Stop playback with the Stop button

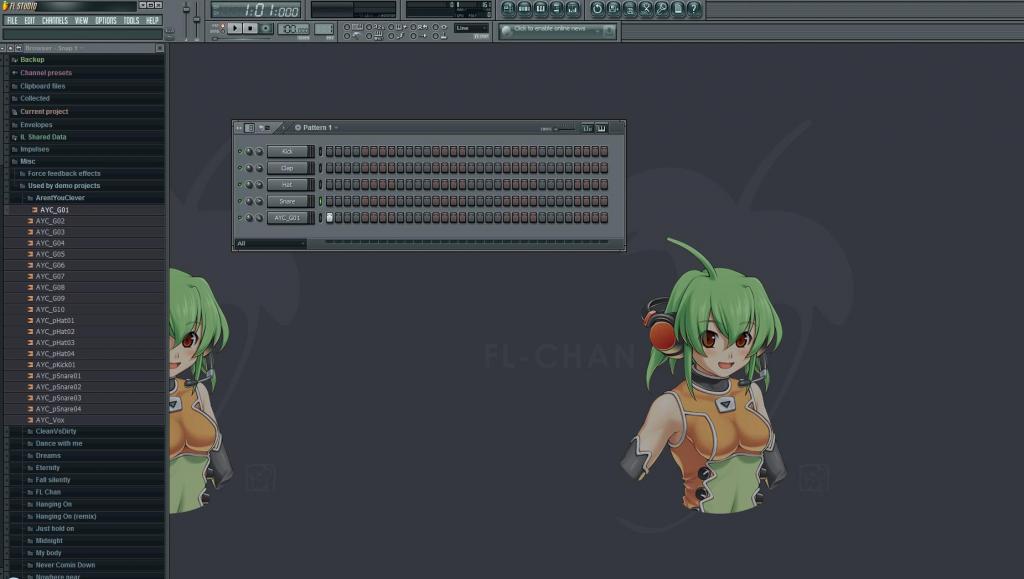coord(250,28)
